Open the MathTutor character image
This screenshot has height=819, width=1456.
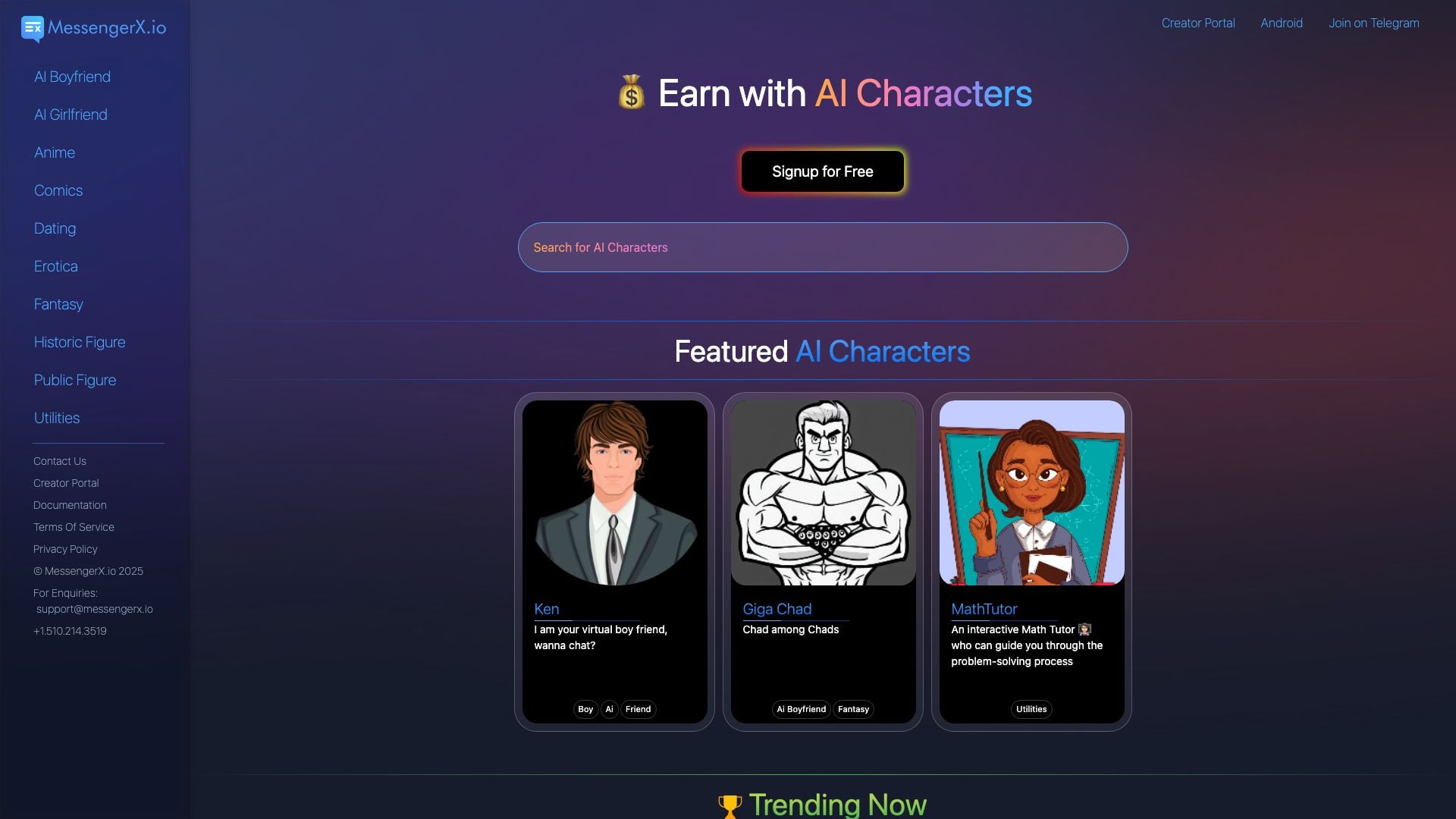click(x=1031, y=493)
